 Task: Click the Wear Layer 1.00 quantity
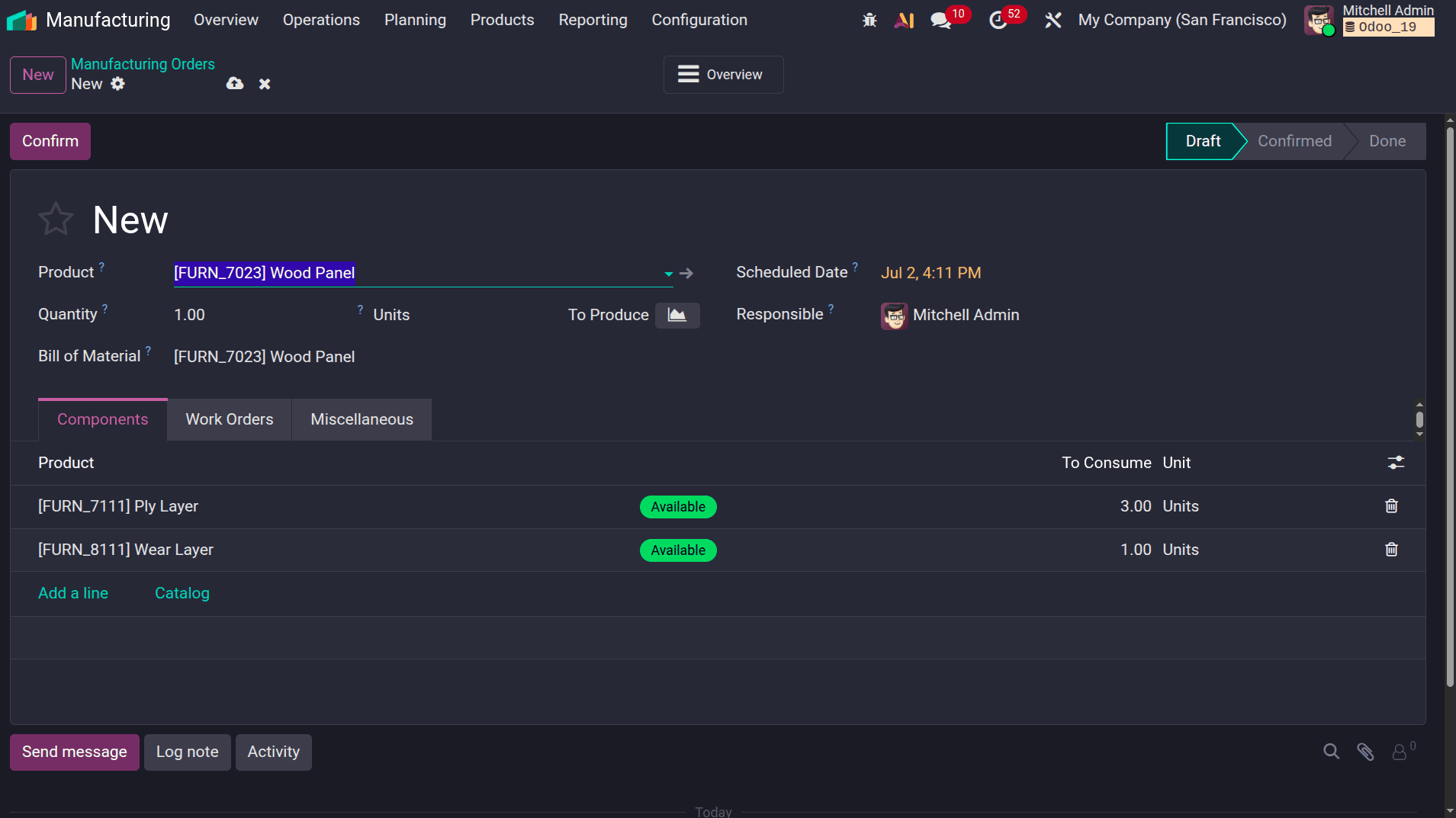coord(1135,550)
